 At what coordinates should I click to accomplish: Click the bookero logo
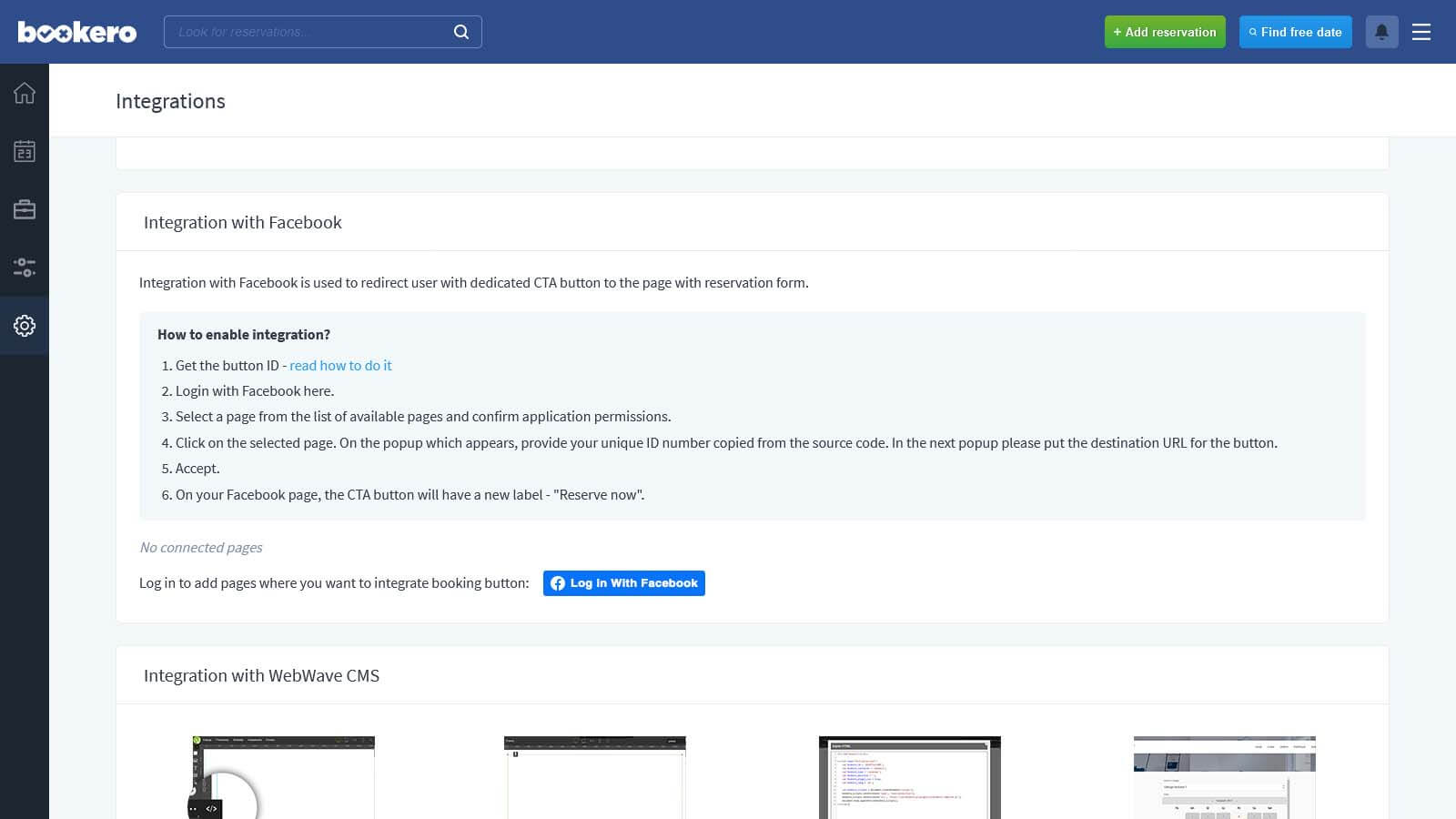pos(77,33)
